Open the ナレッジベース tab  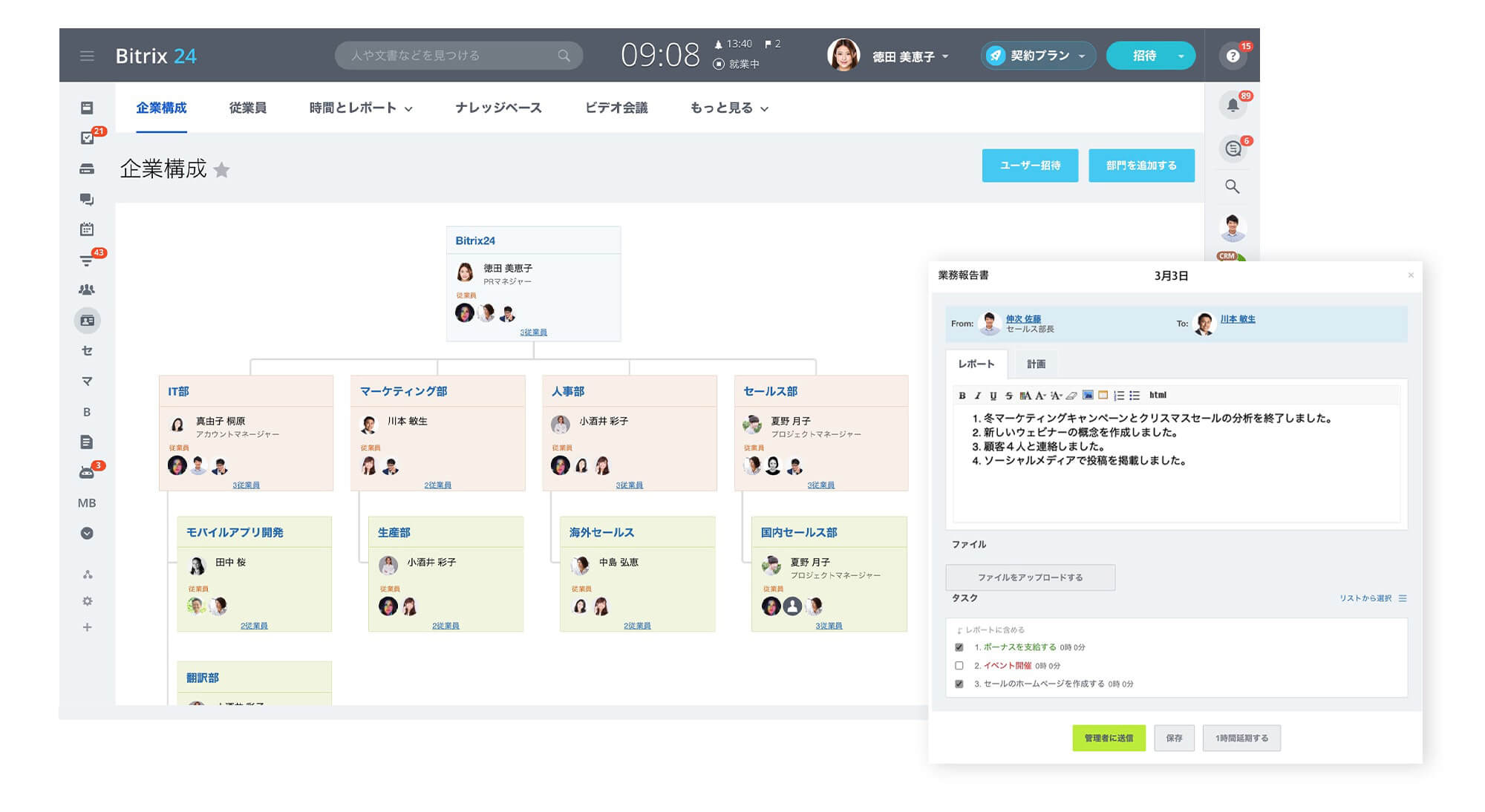pyautogui.click(x=498, y=108)
